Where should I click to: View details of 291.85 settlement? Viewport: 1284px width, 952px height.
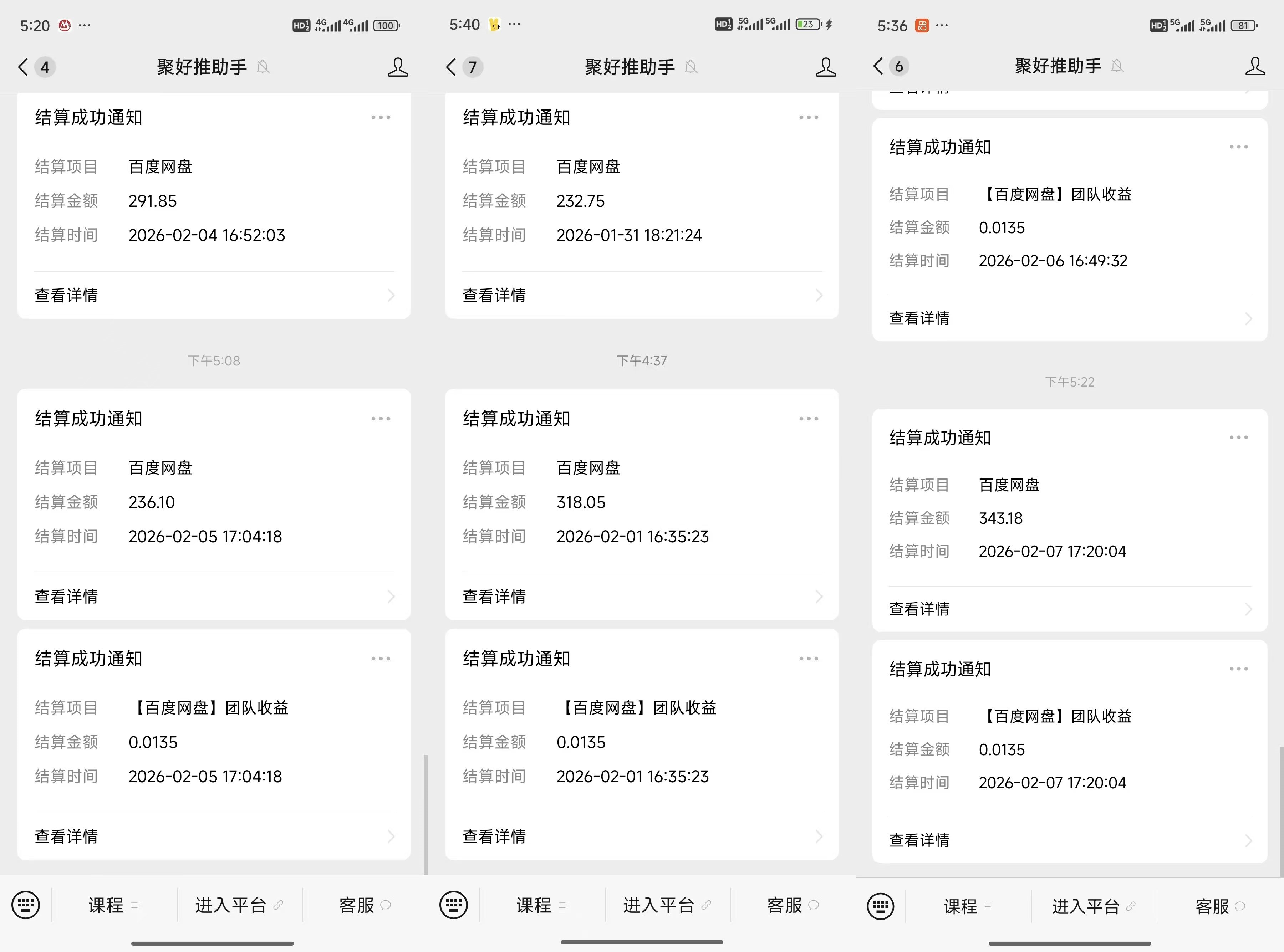214,295
